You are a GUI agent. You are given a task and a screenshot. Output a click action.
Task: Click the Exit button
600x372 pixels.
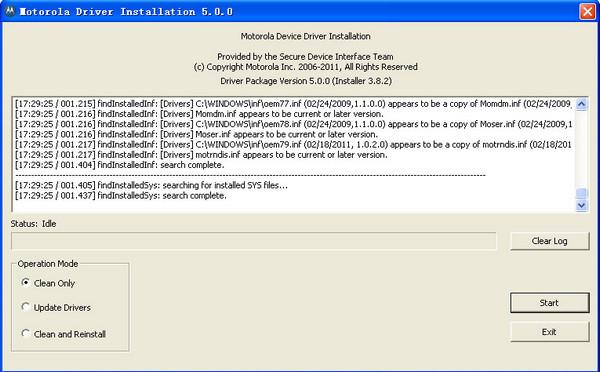[x=549, y=332]
